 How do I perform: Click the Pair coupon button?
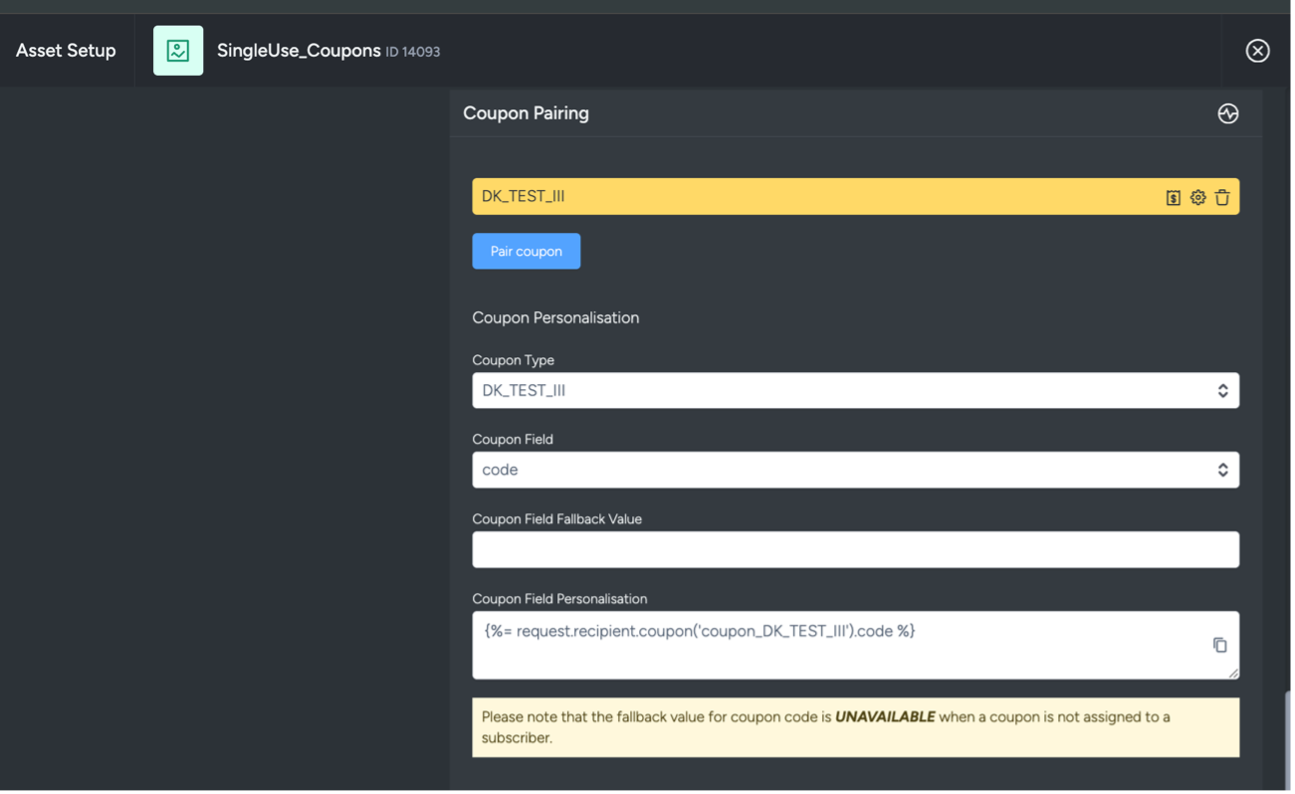tap(526, 251)
